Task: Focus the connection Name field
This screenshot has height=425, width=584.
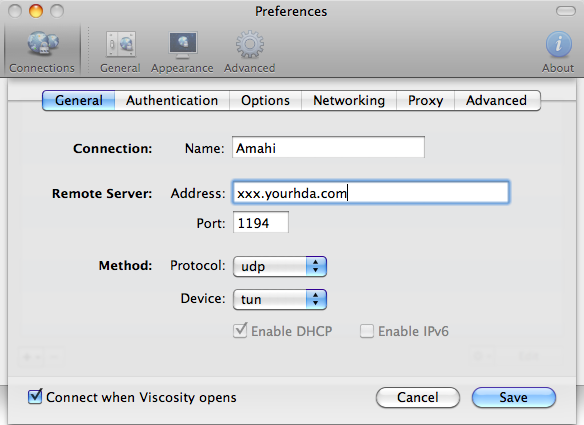Action: click(328, 147)
